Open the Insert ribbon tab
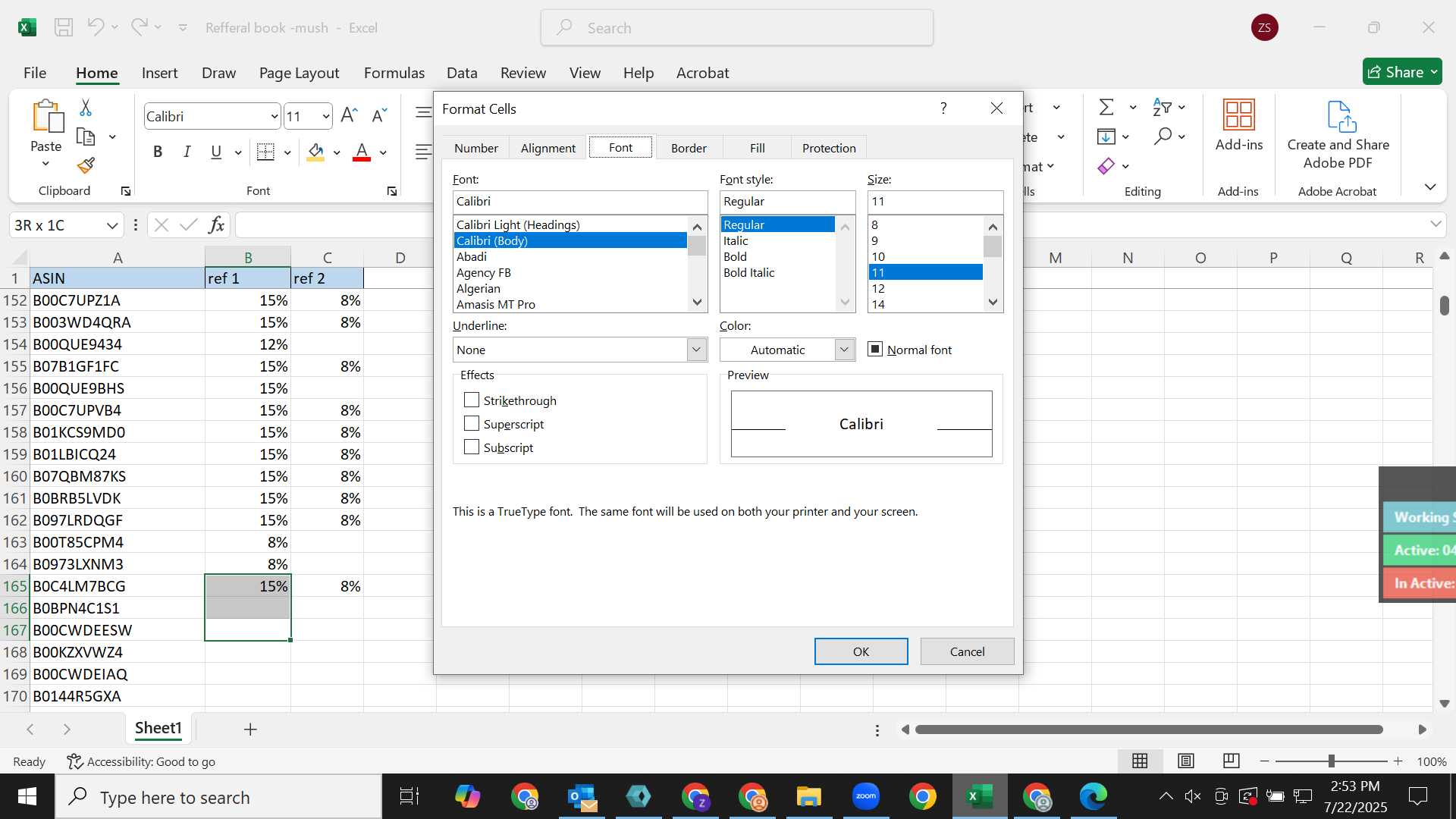 pyautogui.click(x=159, y=73)
